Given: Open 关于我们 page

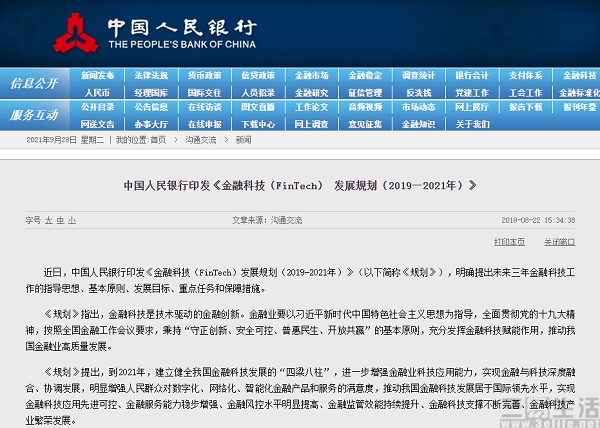Looking at the screenshot, I should point(472,124).
